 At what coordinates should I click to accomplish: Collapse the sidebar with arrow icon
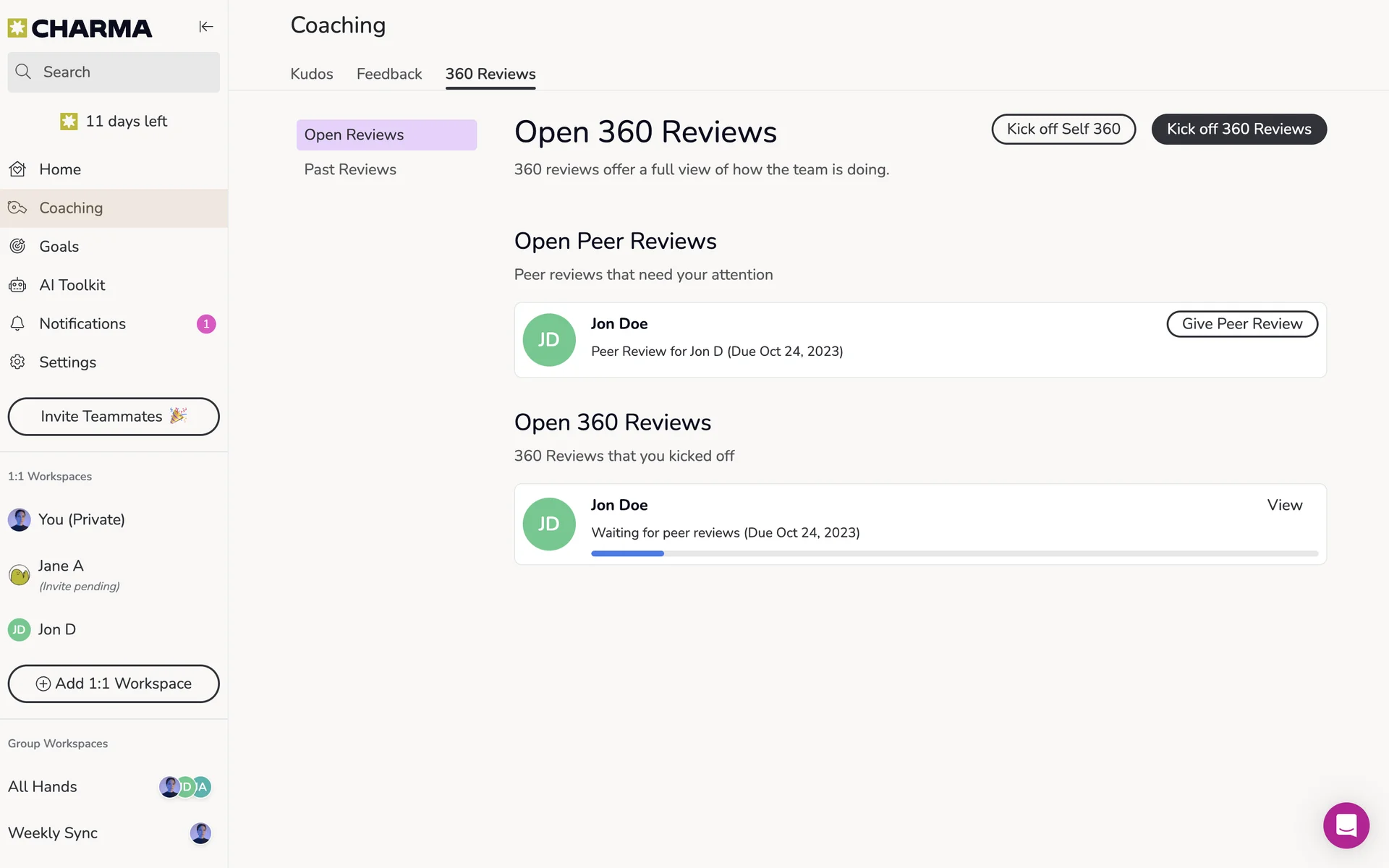[x=206, y=27]
